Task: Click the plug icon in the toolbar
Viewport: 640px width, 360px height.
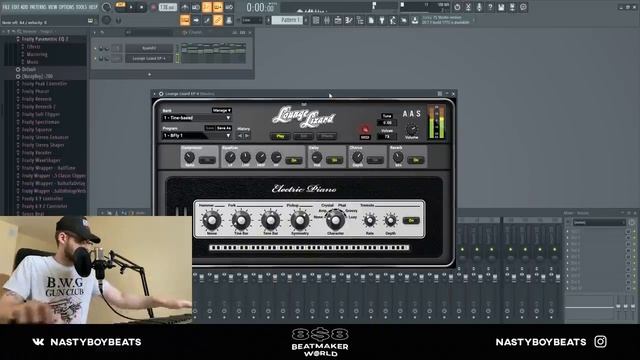Action: (382, 20)
